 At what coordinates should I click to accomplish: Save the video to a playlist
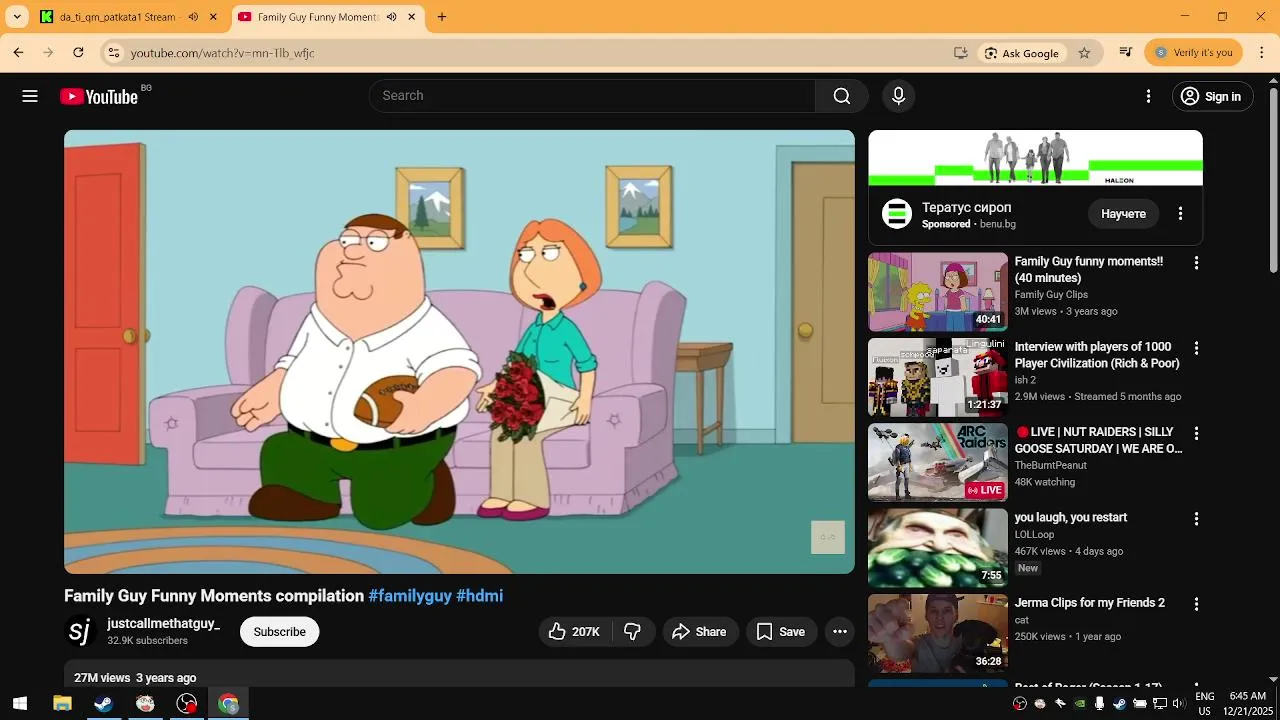(x=780, y=631)
